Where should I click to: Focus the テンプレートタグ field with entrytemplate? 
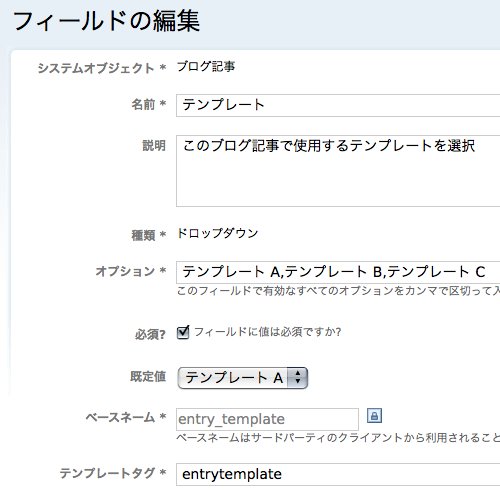tap(338, 474)
